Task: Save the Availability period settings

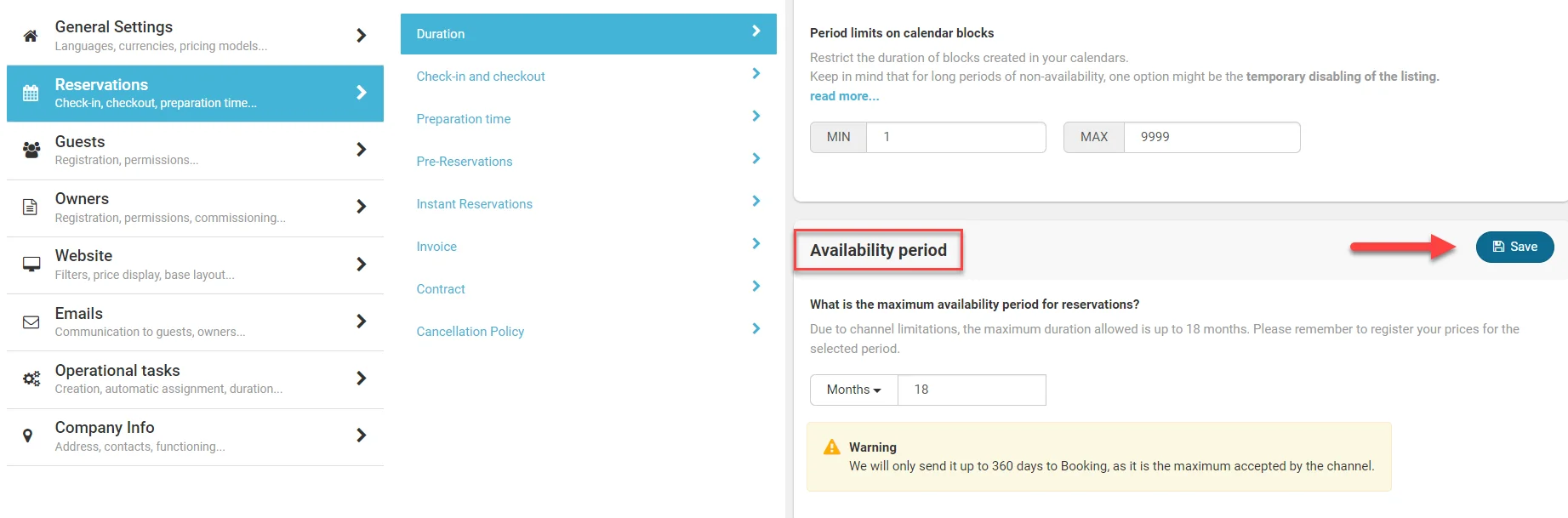Action: (x=1514, y=247)
